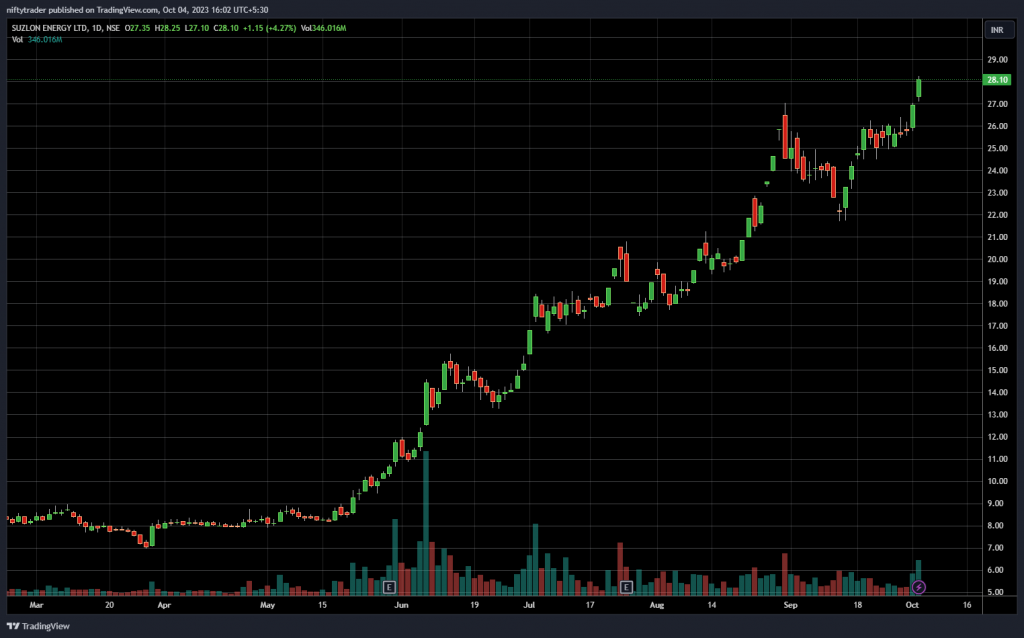Select the open value O27.35
Image resolution: width=1024 pixels, height=638 pixels.
click(138, 28)
